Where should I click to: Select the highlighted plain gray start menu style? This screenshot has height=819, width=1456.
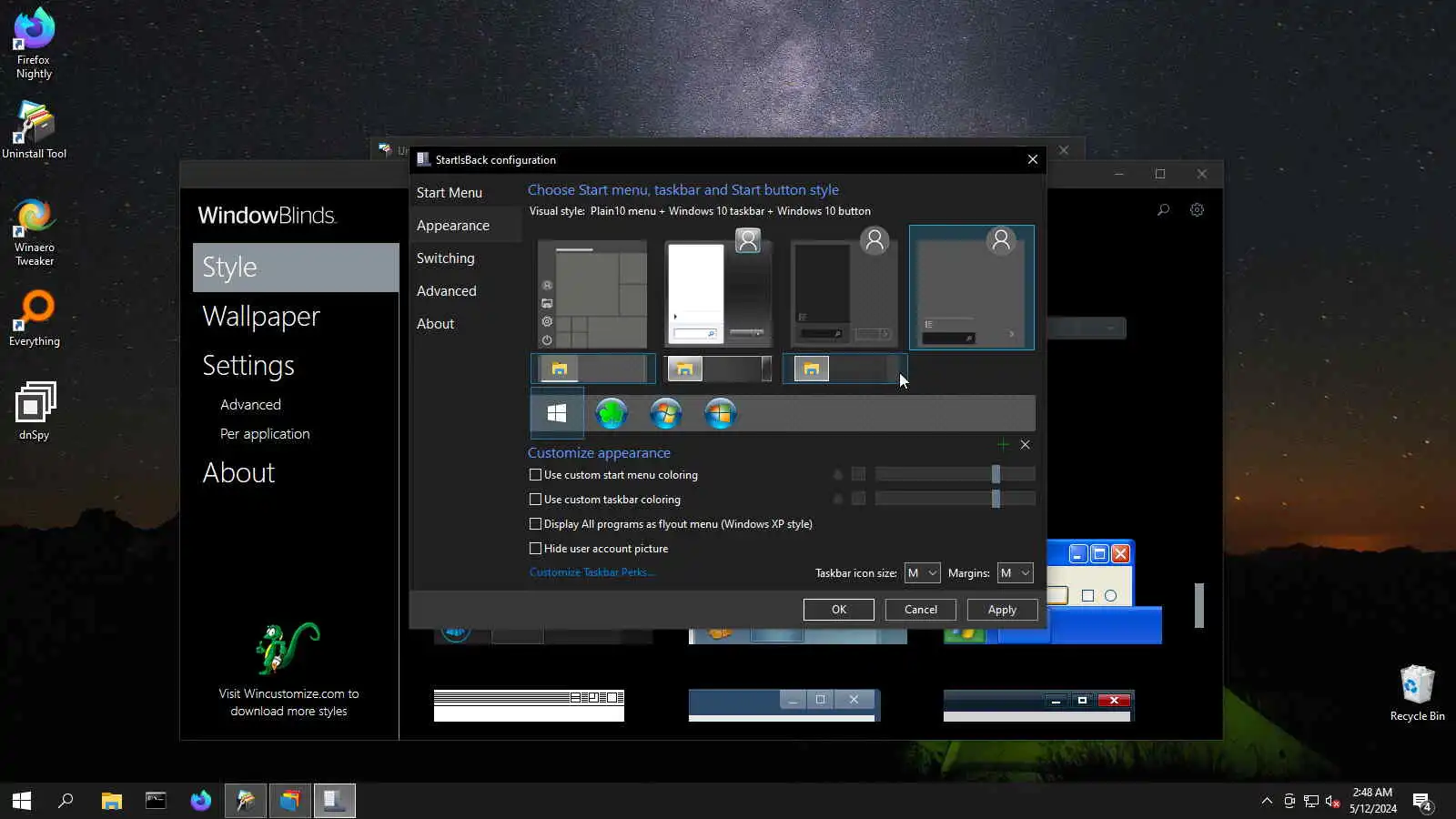[x=972, y=288]
